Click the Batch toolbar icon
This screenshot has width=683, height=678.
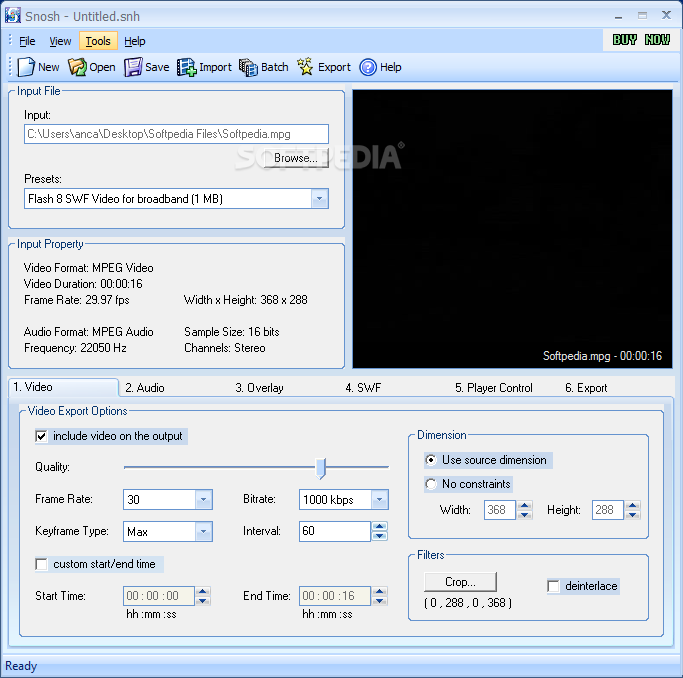(248, 67)
